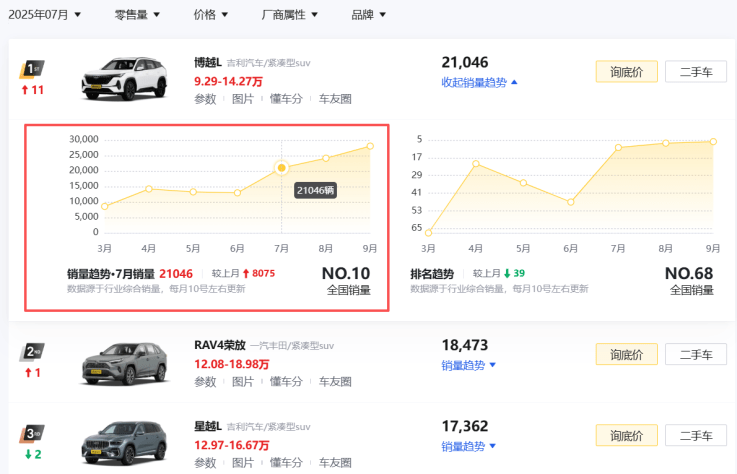Open 参数 link for 星越L

pos(205,463)
